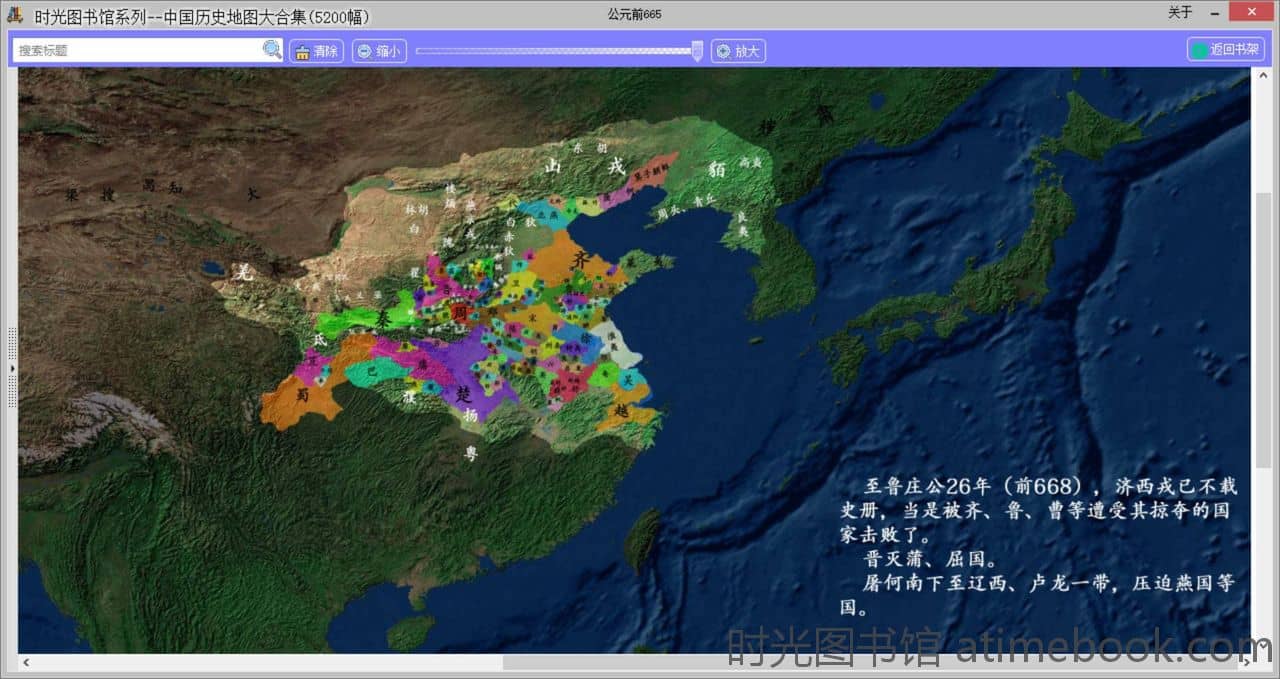Image resolution: width=1280 pixels, height=679 pixels.
Task: Expand the left side panel arrow
Action: click(12, 368)
